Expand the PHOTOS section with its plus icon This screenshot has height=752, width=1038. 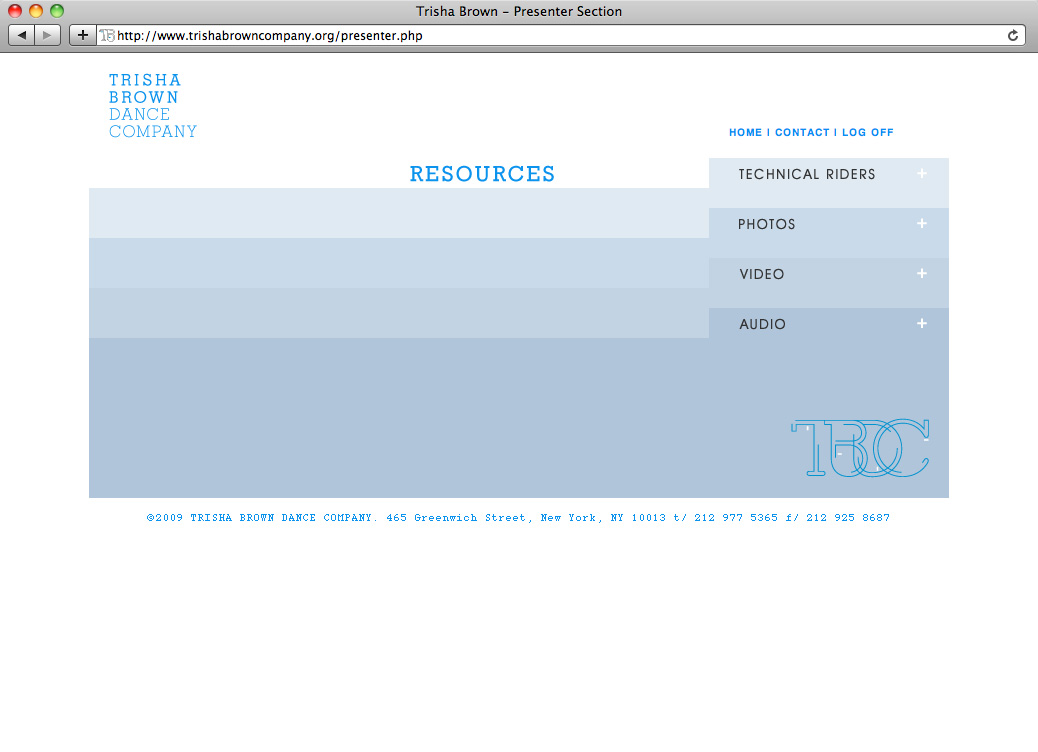921,223
